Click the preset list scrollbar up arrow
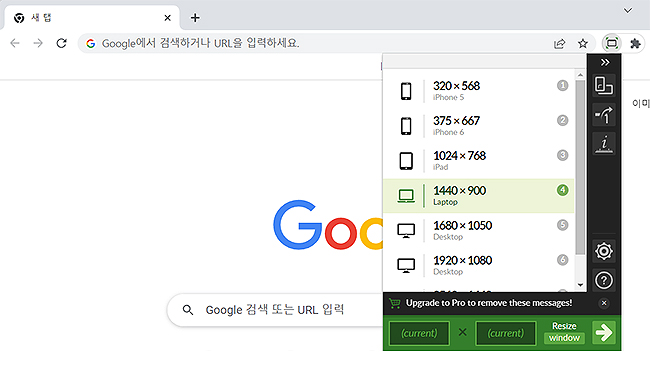 click(580, 75)
